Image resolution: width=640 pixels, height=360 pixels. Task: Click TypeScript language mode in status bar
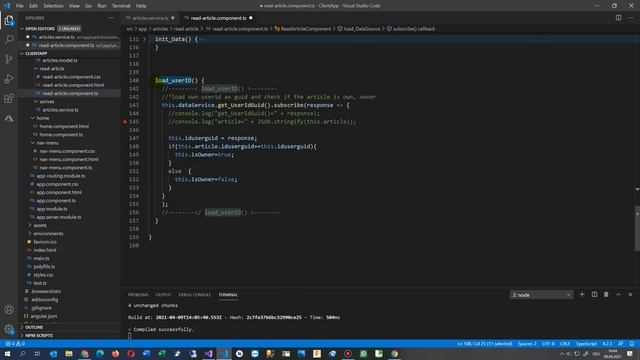[x=586, y=344]
